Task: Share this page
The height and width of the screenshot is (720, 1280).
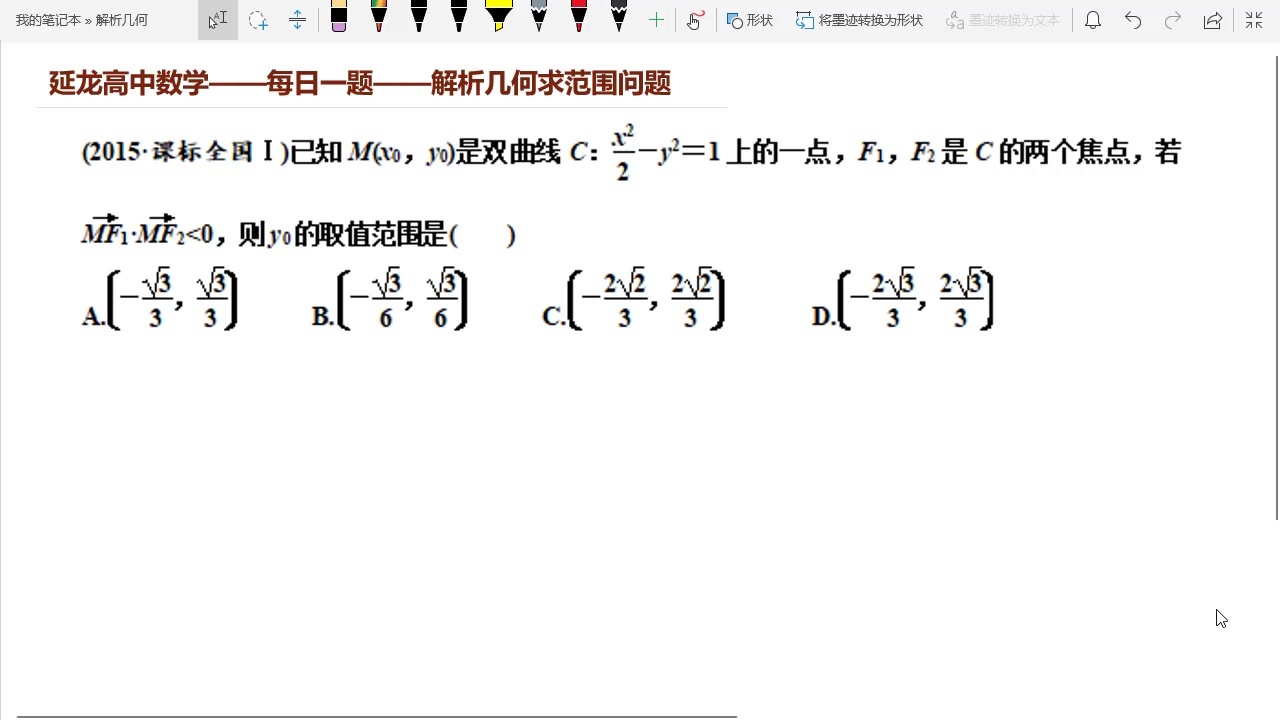Action: (1213, 20)
